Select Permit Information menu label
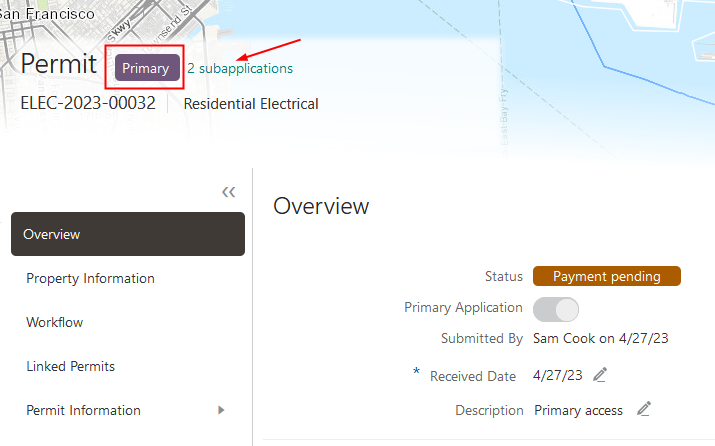The height and width of the screenshot is (446, 715). coord(83,410)
